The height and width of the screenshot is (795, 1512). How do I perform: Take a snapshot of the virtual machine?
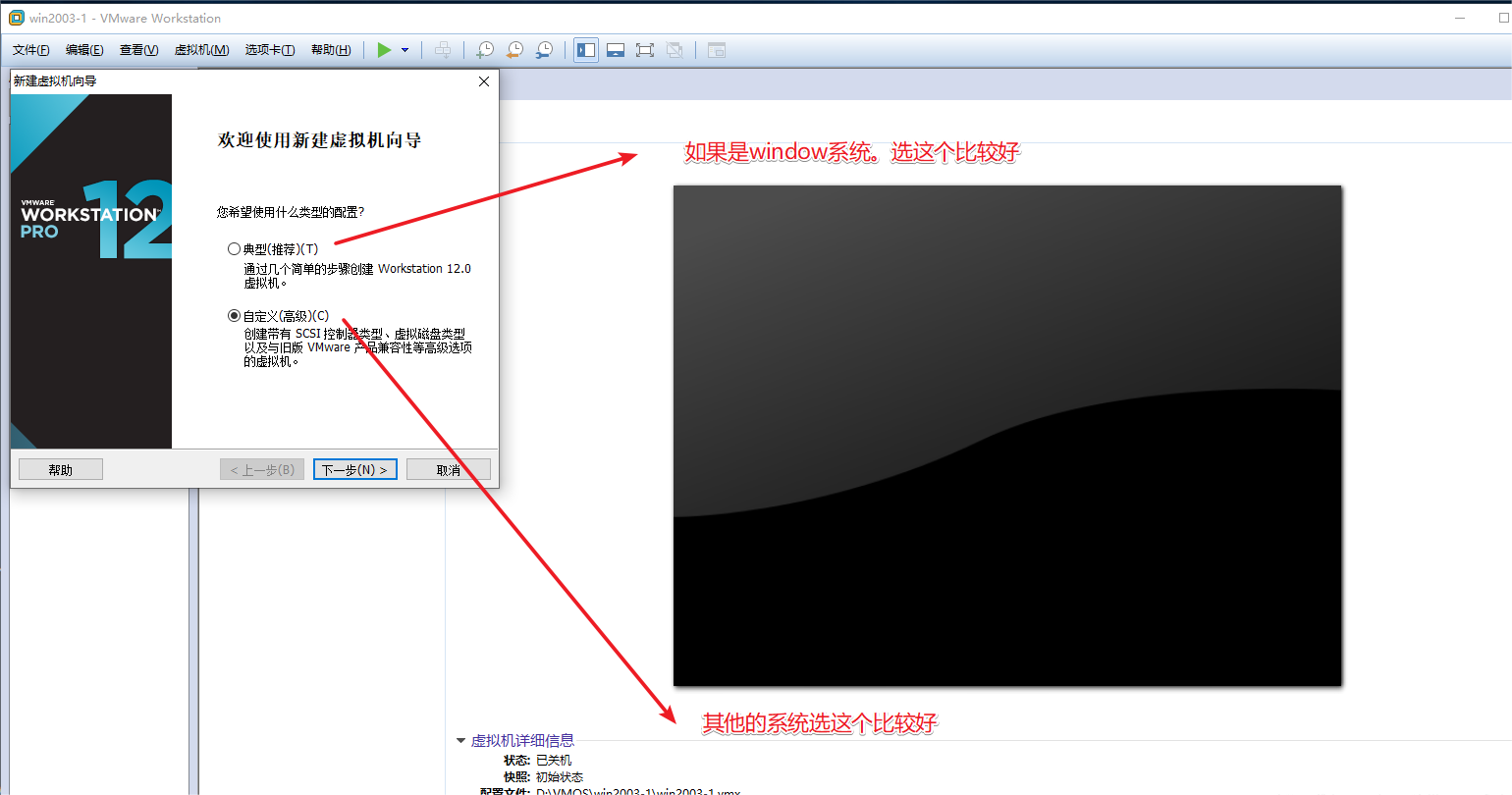(x=485, y=49)
